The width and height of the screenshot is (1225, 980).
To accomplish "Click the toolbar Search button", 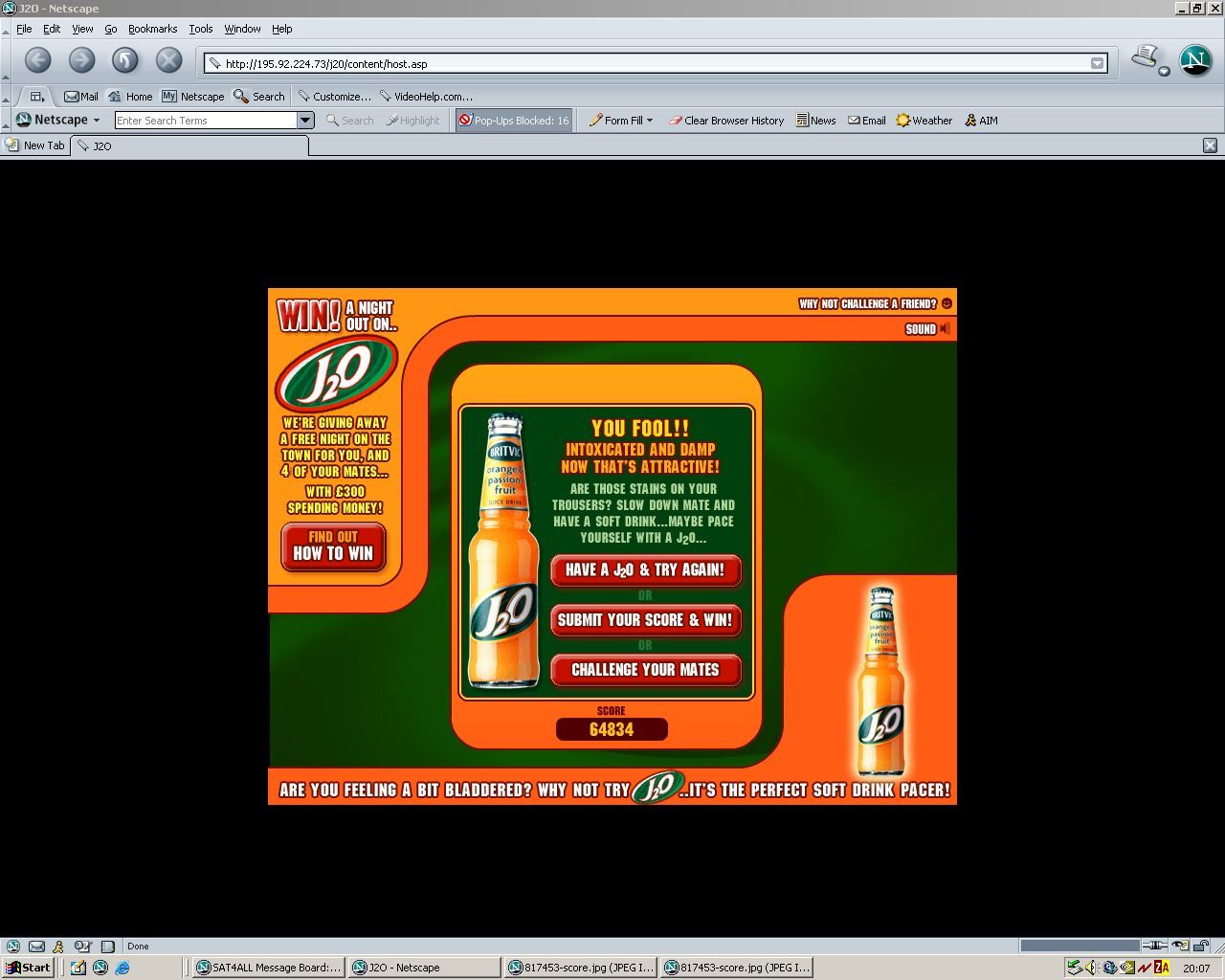I will click(349, 120).
